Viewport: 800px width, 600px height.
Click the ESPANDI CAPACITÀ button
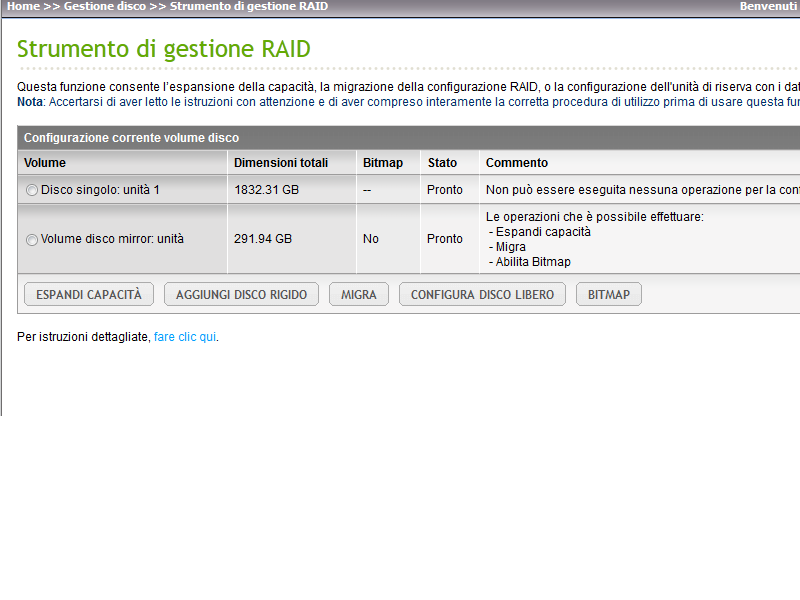89,294
